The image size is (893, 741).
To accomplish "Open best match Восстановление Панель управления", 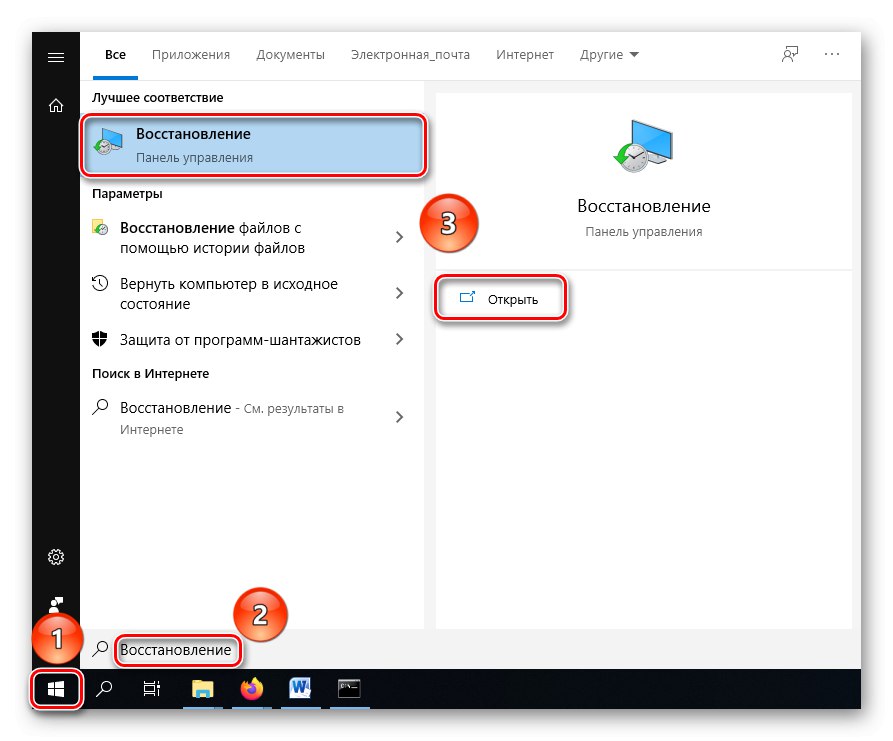I will point(253,145).
